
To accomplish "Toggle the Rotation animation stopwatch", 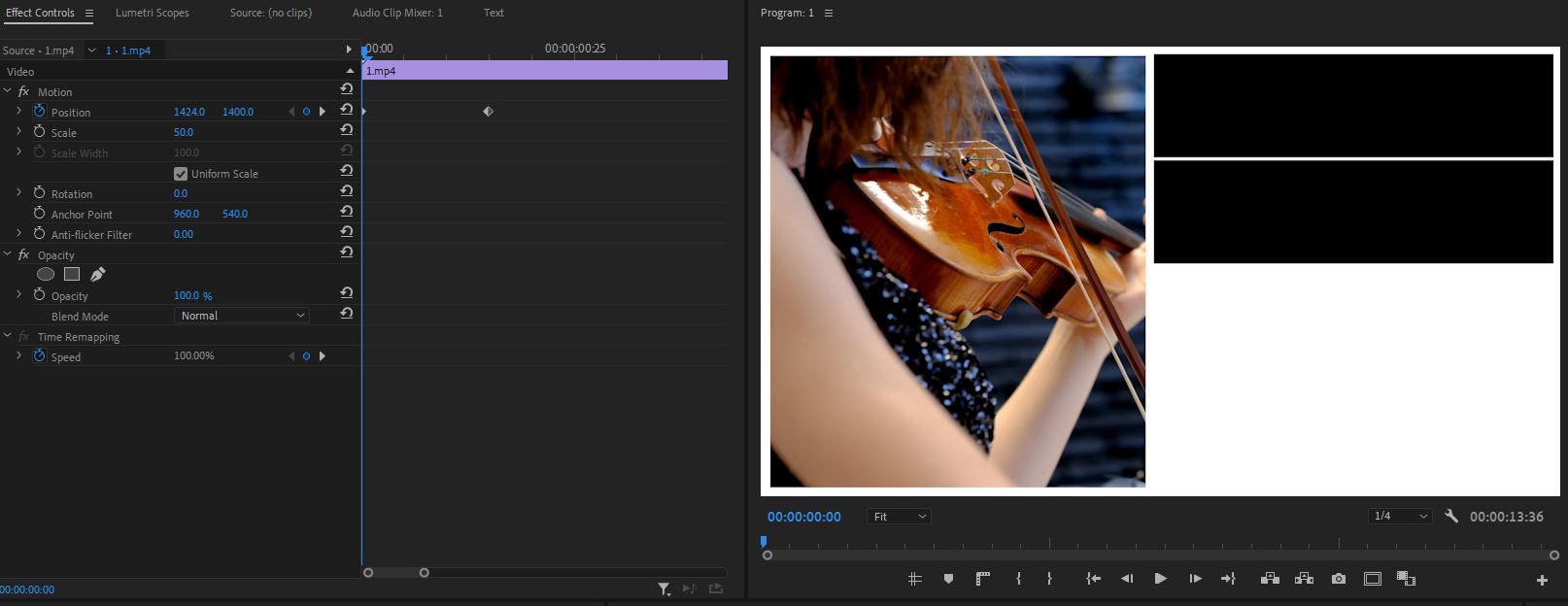I will coord(40,193).
